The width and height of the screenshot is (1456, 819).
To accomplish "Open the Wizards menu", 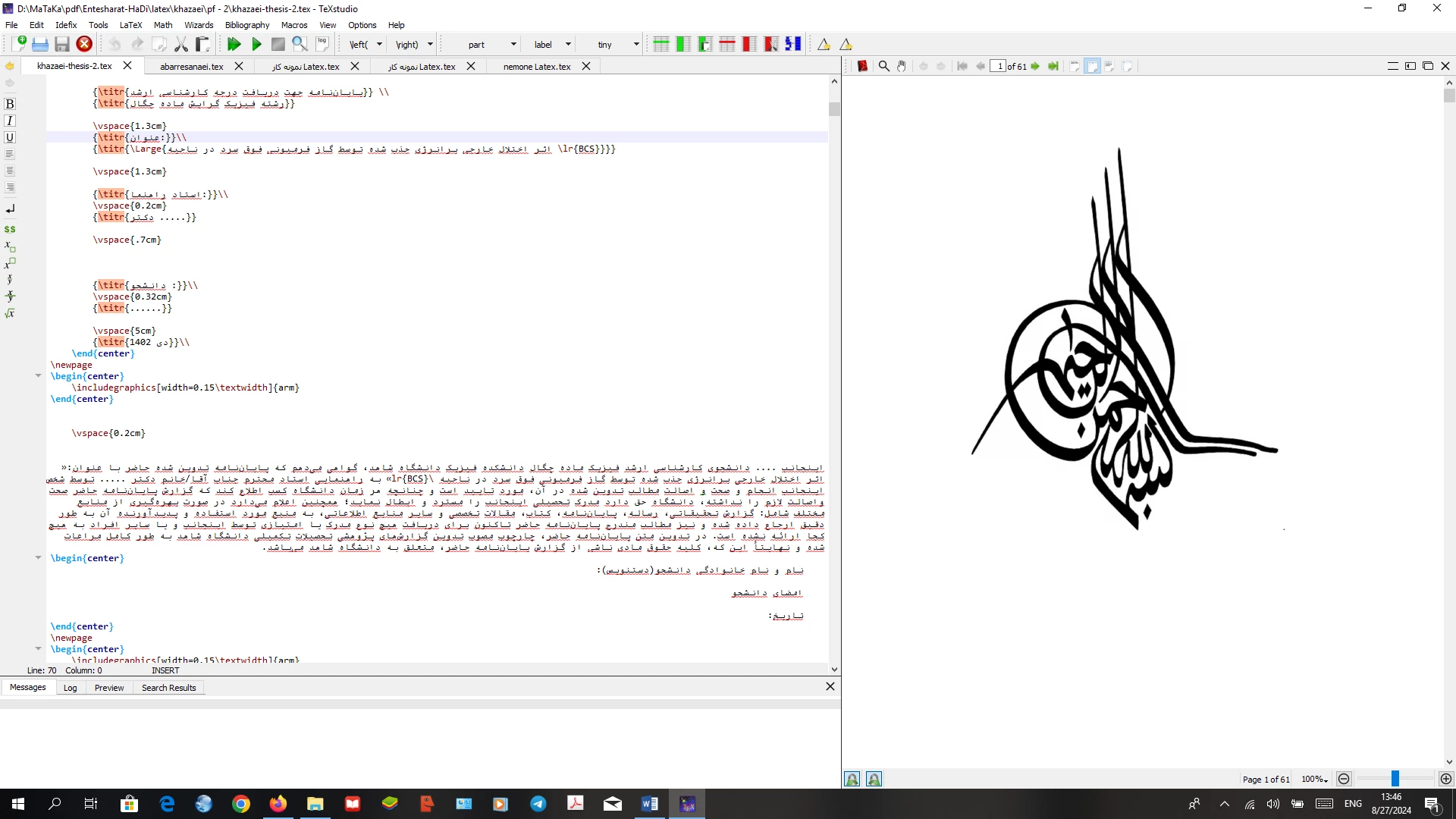I will click(199, 25).
